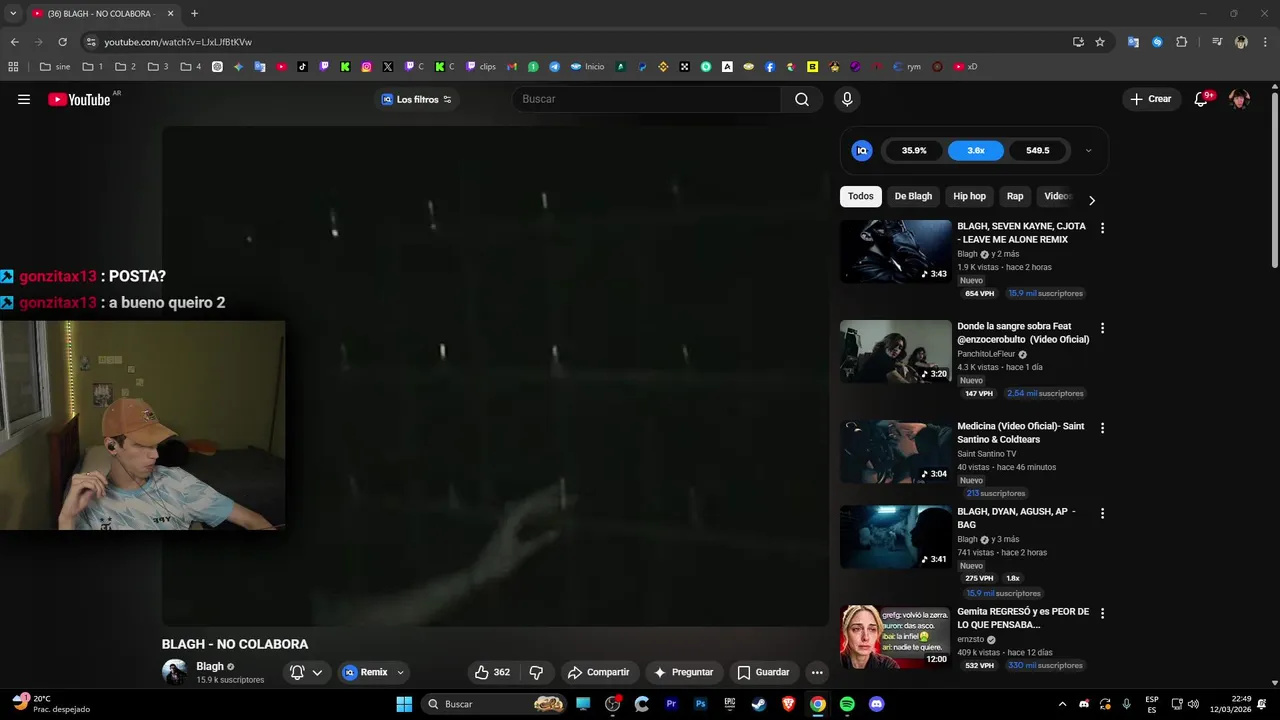Image resolution: width=1280 pixels, height=720 pixels.
Task: Open the Instagram bookmark
Action: [367, 67]
